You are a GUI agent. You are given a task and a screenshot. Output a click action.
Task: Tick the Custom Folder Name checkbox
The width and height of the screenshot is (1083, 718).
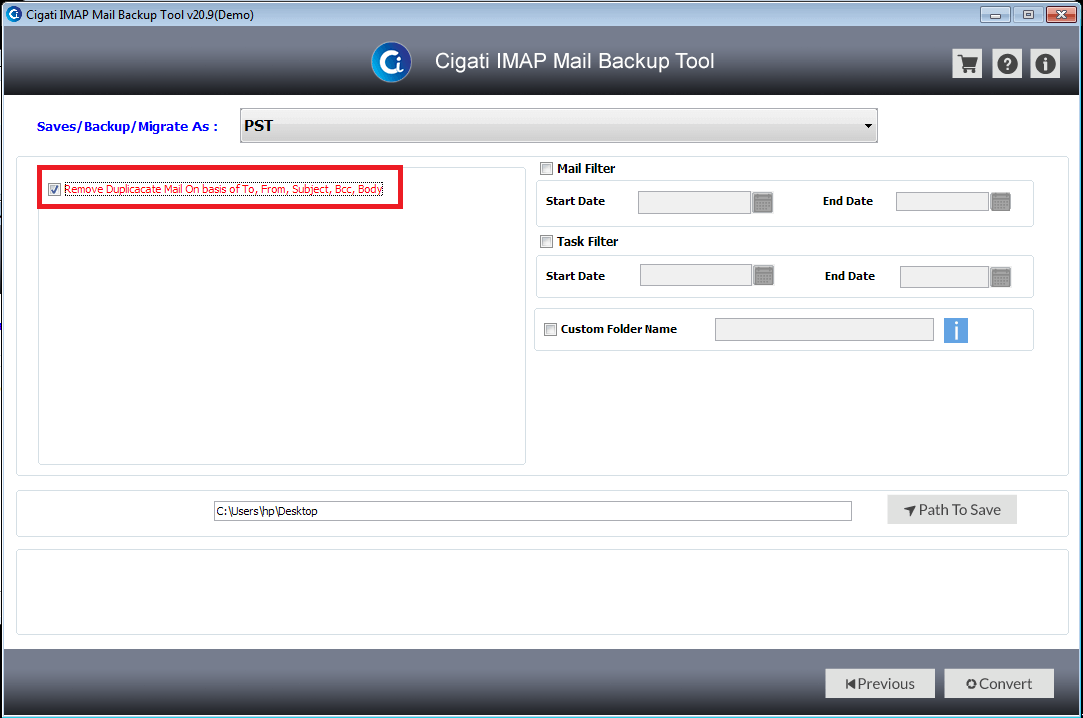click(x=550, y=329)
